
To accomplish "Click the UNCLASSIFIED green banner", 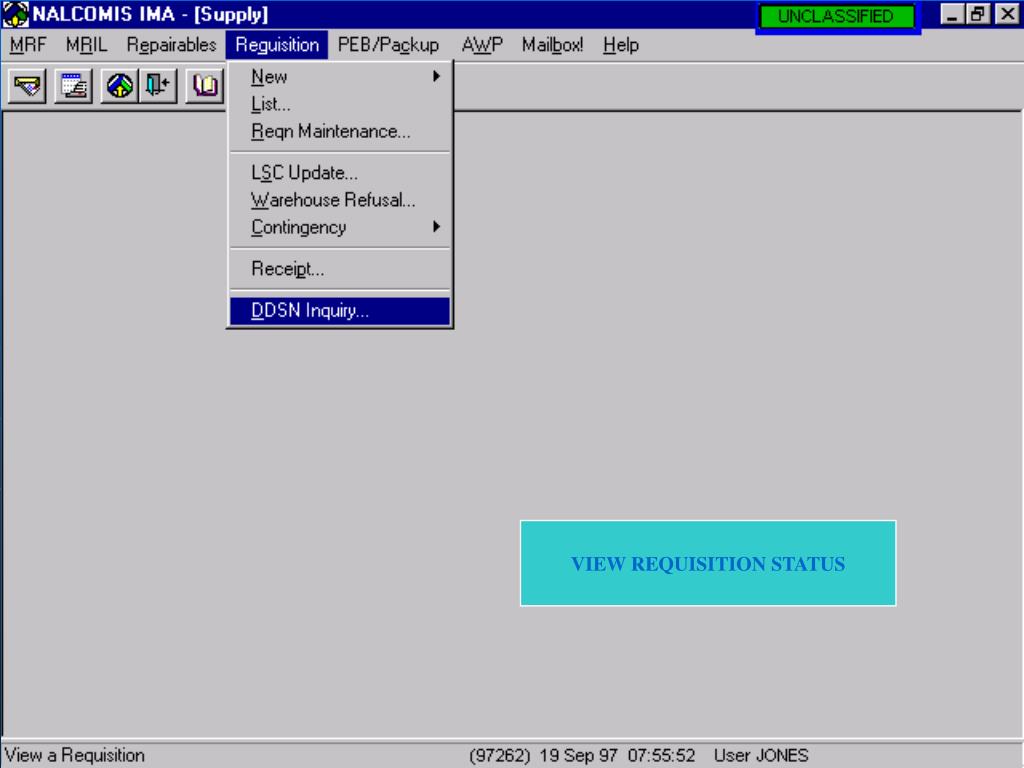I will tap(837, 16).
